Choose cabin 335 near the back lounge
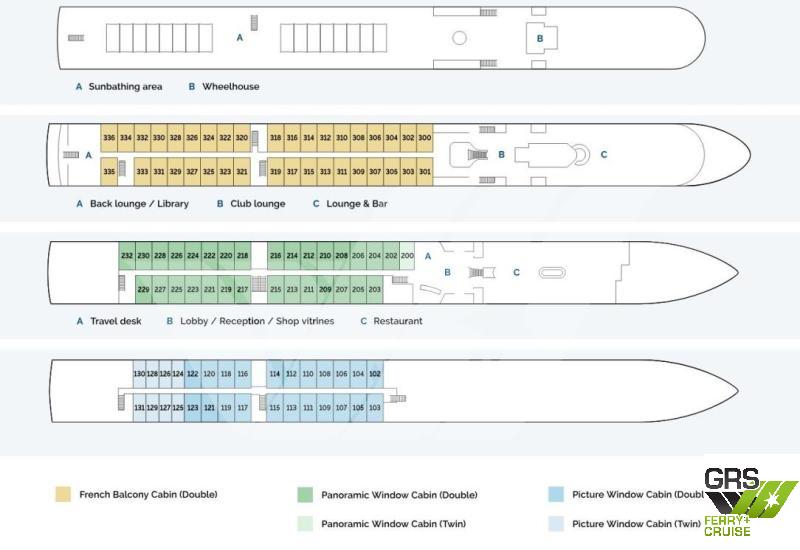This screenshot has width=800, height=550. click(109, 172)
